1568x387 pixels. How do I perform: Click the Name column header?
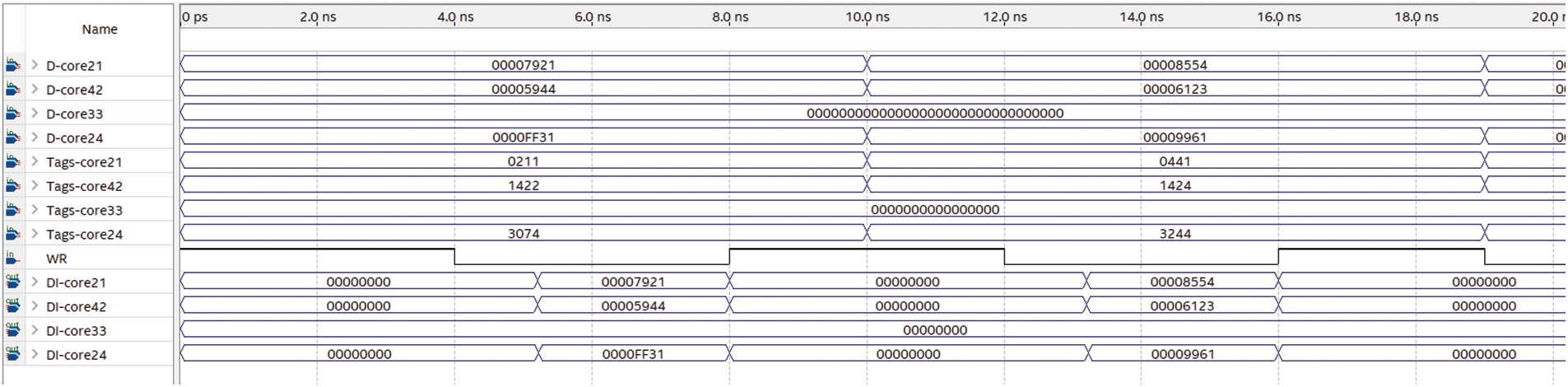coord(100,30)
